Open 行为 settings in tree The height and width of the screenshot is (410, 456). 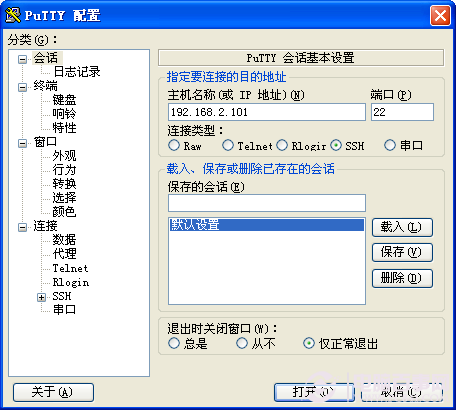coord(64,170)
